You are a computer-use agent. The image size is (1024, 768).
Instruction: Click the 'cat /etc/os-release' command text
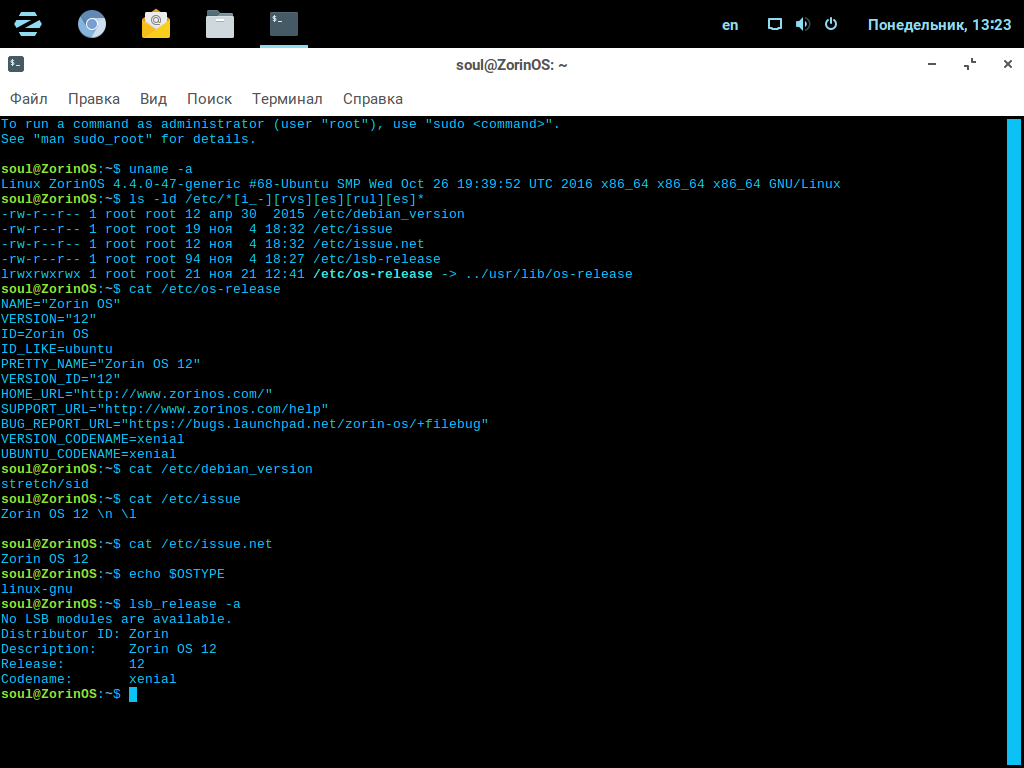205,289
